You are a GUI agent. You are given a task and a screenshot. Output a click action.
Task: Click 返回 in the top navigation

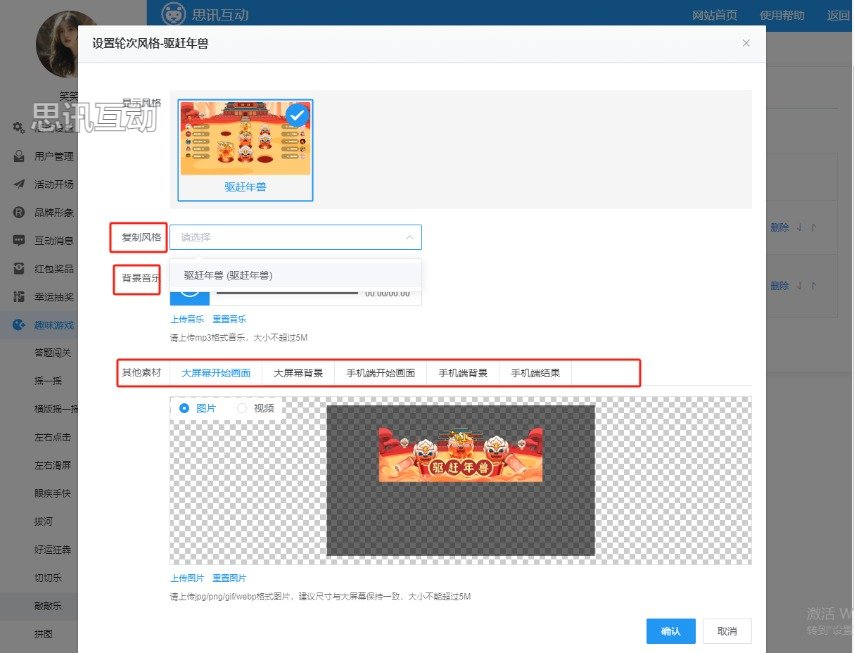pyautogui.click(x=838, y=15)
